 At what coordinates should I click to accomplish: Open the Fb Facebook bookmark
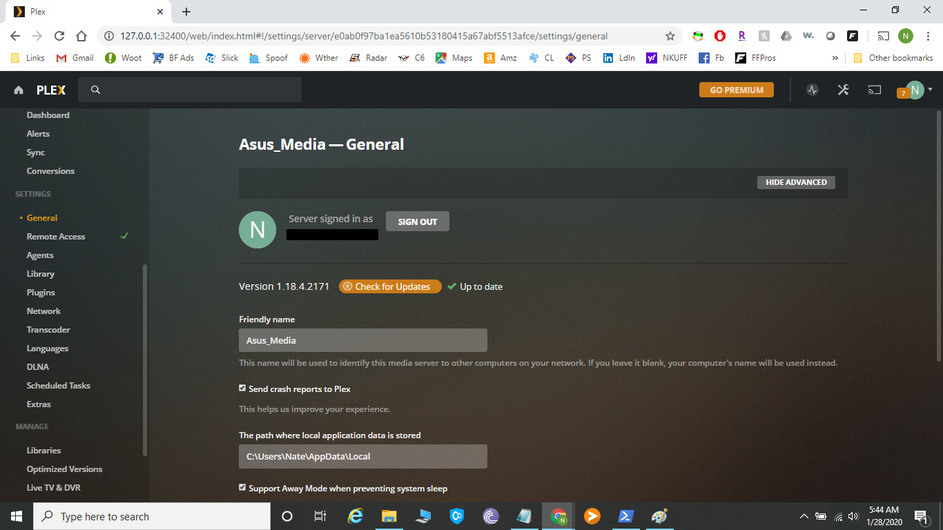pyautogui.click(x=711, y=58)
